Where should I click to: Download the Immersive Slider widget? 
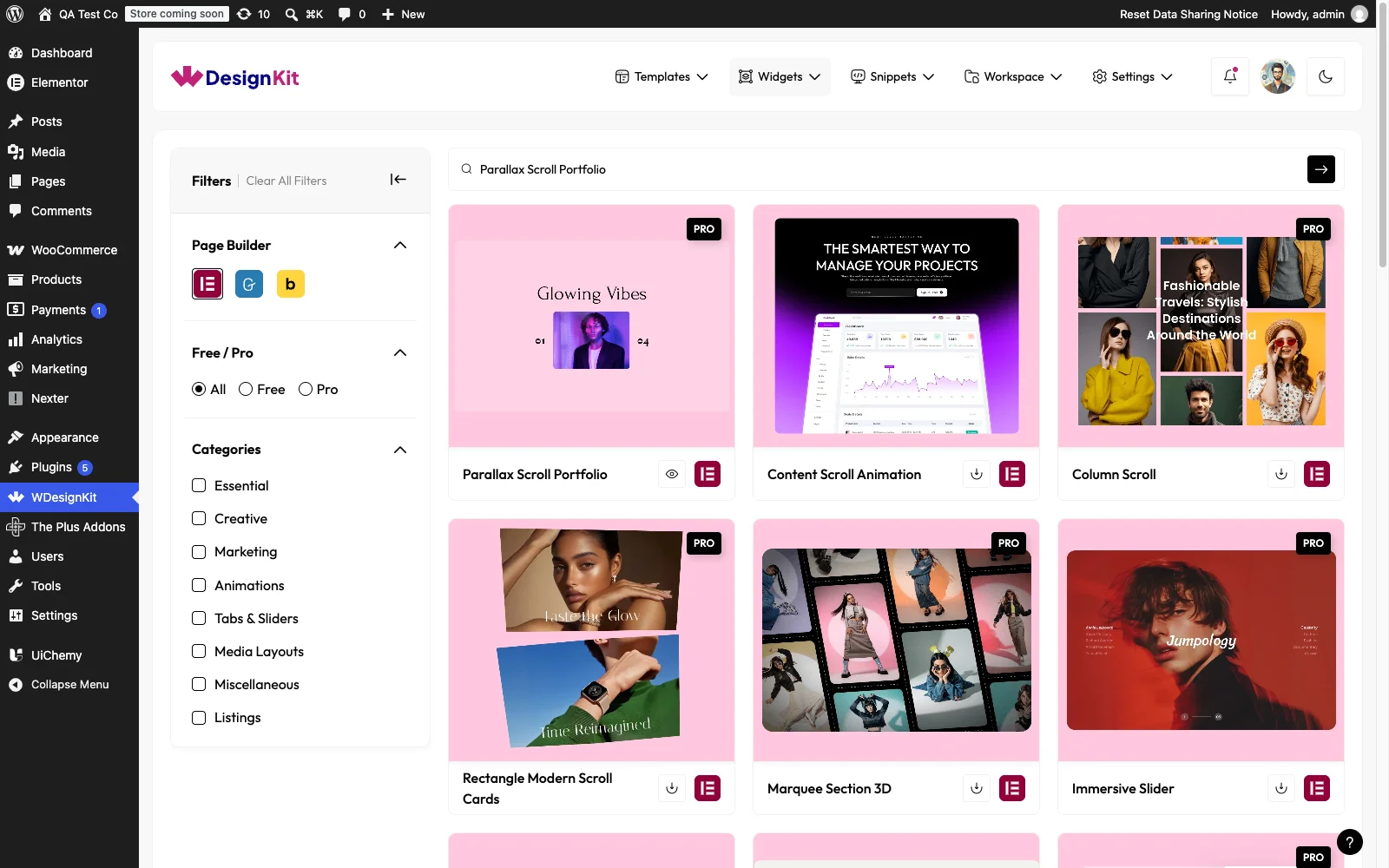tap(1281, 788)
